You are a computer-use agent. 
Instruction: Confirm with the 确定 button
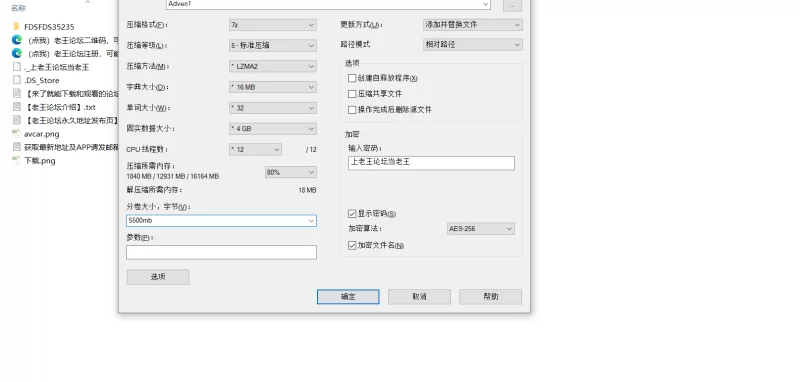click(348, 297)
